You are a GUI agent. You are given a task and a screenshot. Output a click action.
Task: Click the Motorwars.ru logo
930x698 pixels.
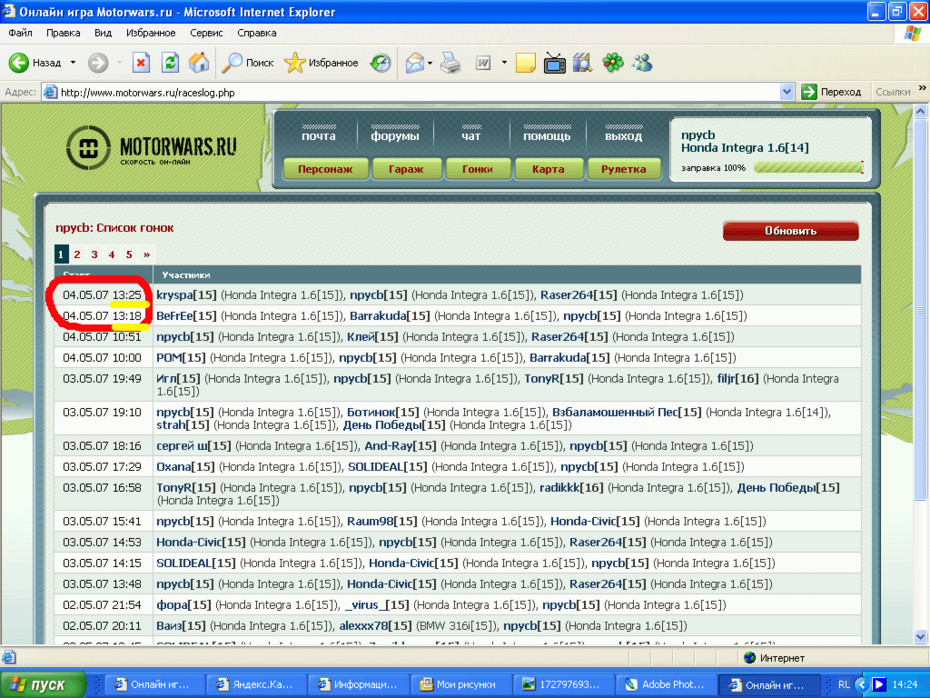(x=153, y=150)
